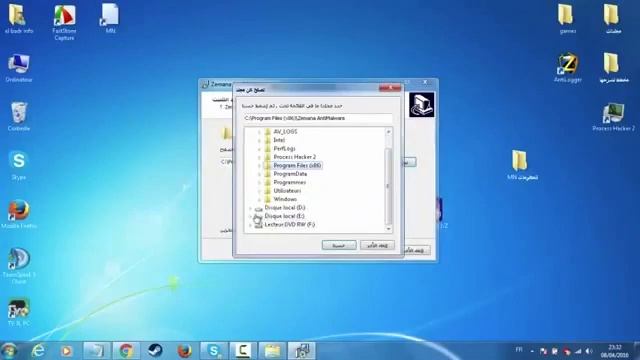
Task: Close the browse-for-folder dialog
Action: [389, 88]
